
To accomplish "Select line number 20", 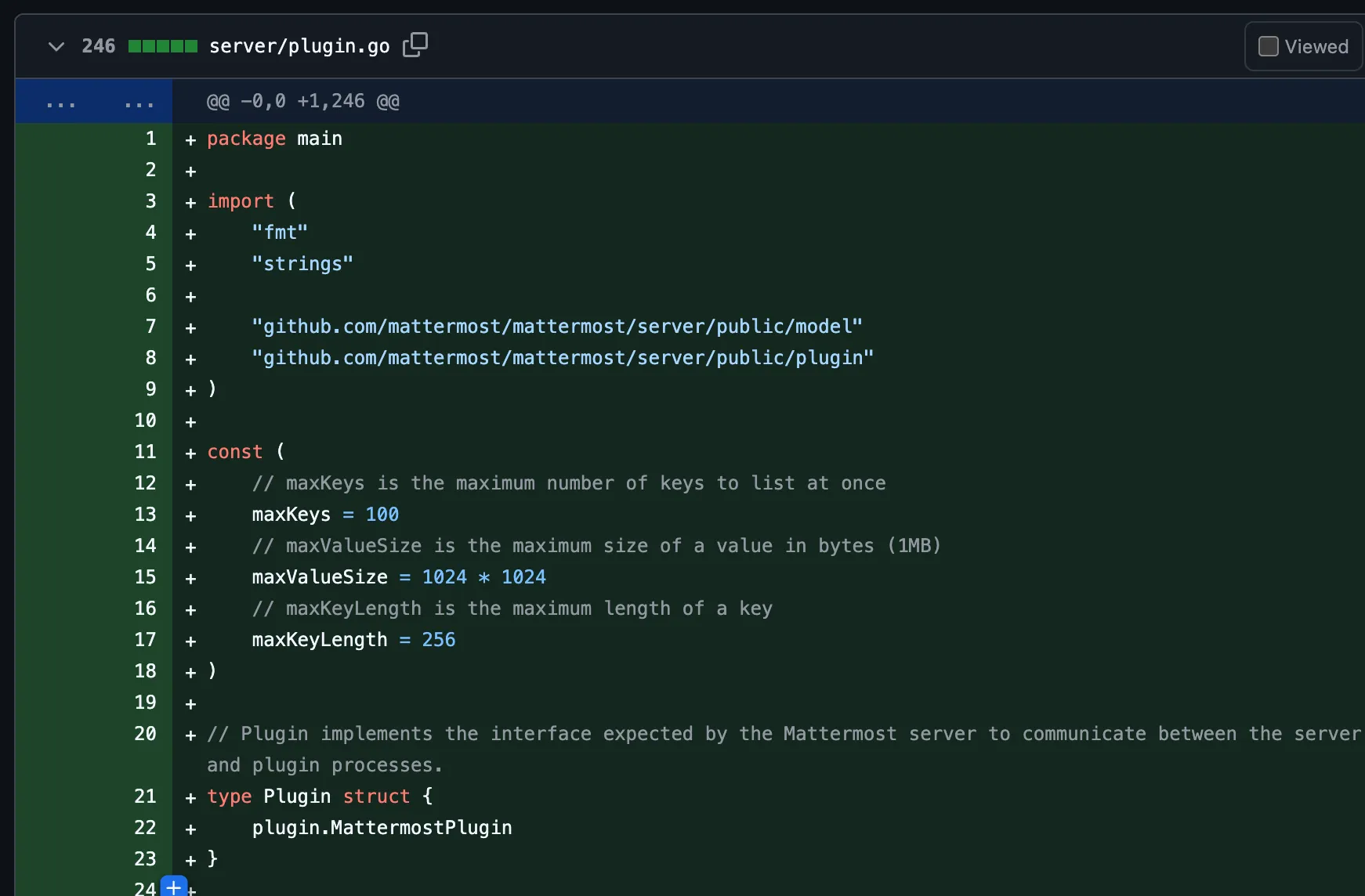I will pos(145,734).
